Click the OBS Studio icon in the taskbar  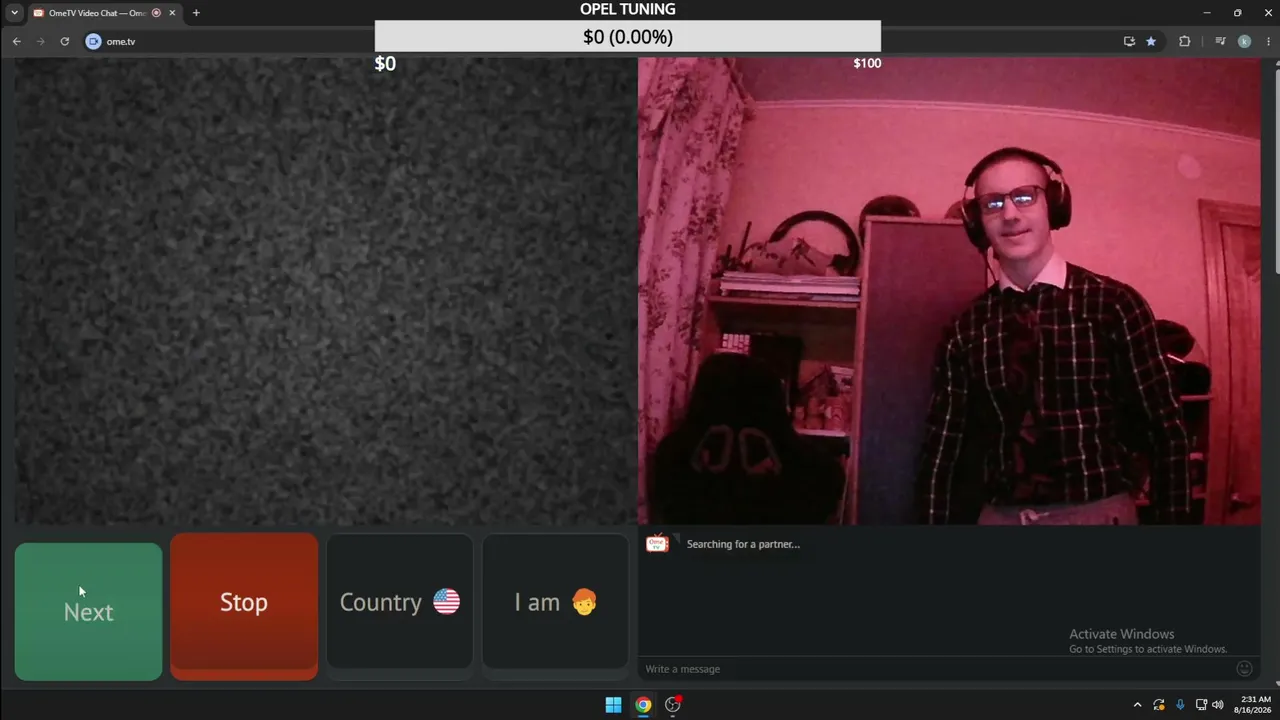(673, 705)
